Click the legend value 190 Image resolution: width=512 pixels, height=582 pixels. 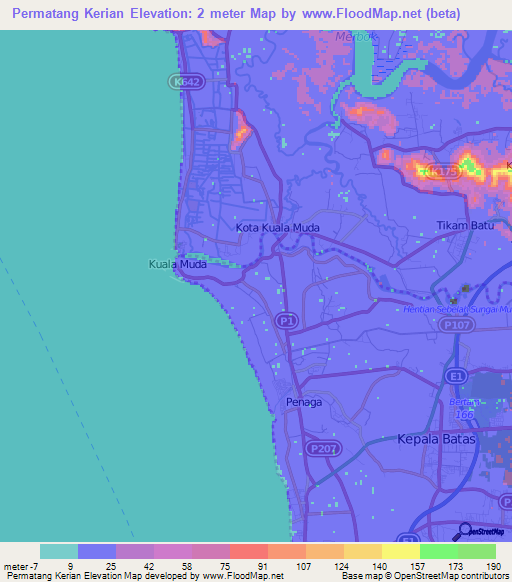pos(493,567)
